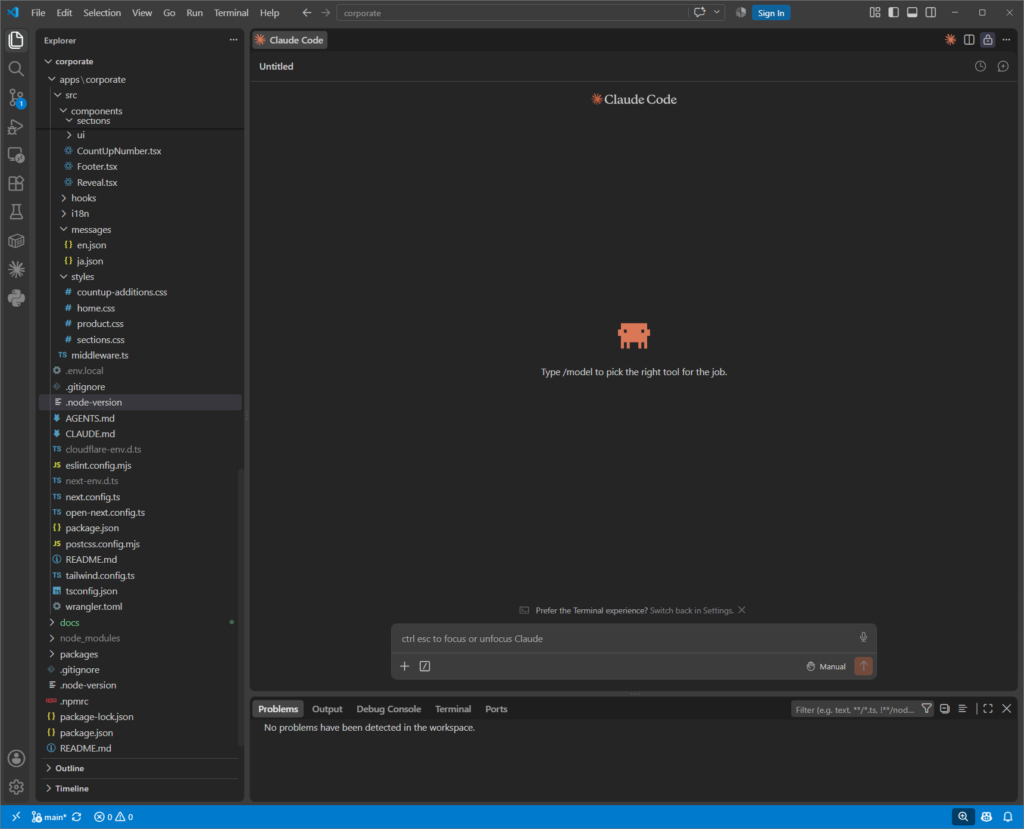Toggle the bottom panel layout button
This screenshot has height=829, width=1024.
click(x=912, y=12)
